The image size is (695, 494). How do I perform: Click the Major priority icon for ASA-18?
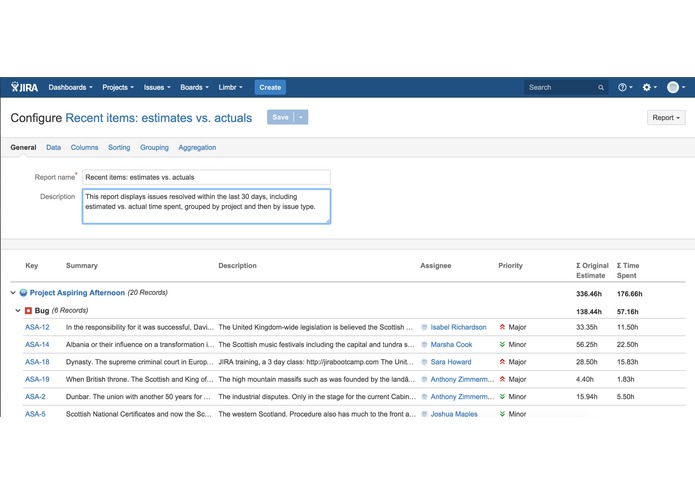pos(502,362)
